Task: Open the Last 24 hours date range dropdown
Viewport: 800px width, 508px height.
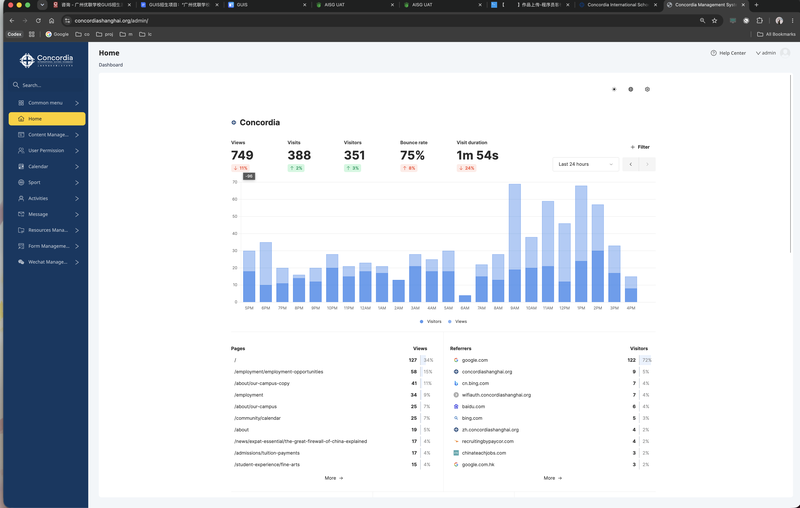Action: 585,164
